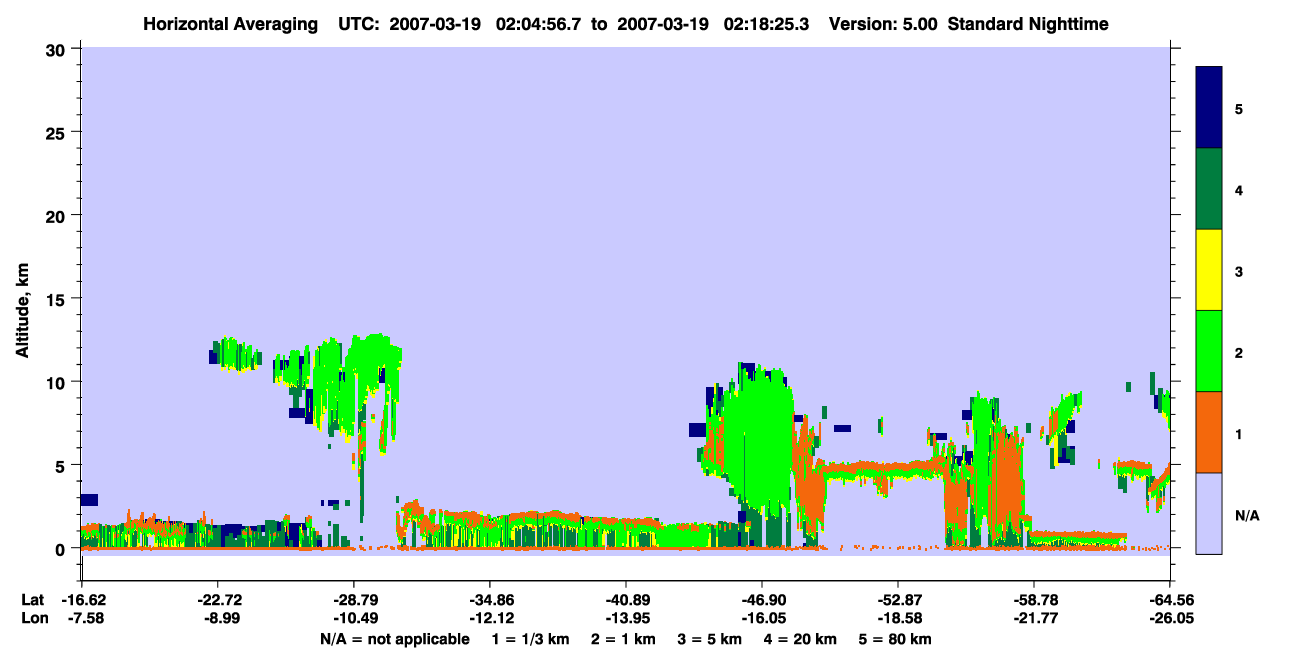The width and height of the screenshot is (1300, 667).
Task: Click the start time '02:04:56.7' in title
Action: [x=540, y=24]
